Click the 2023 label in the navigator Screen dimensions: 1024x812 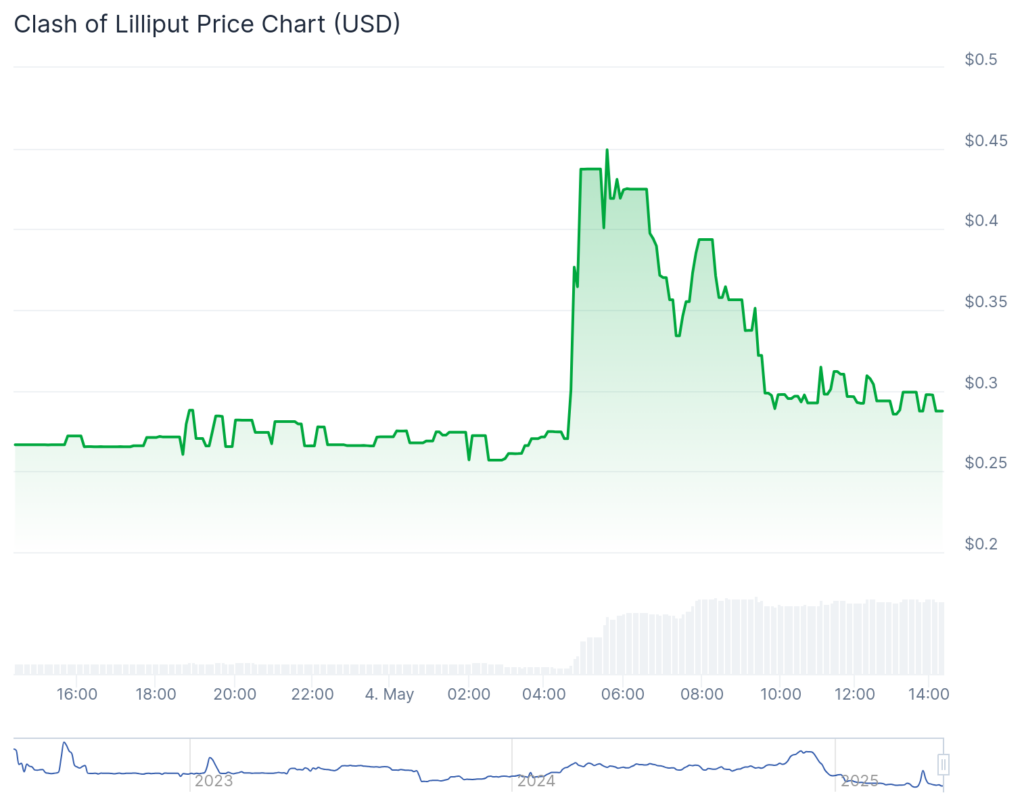click(213, 780)
